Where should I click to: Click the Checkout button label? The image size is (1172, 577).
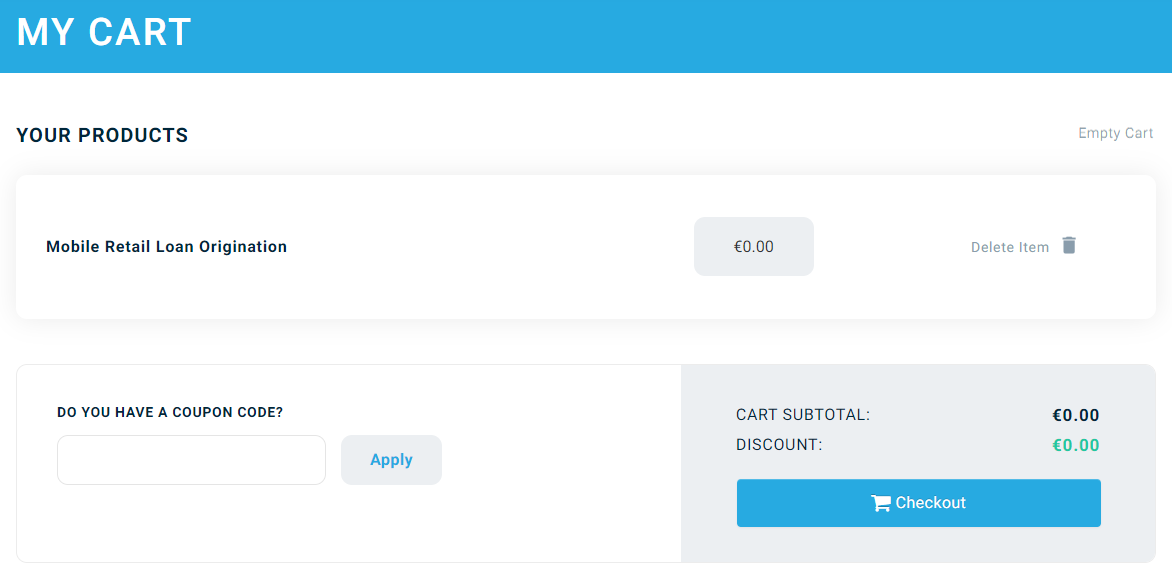(x=930, y=503)
